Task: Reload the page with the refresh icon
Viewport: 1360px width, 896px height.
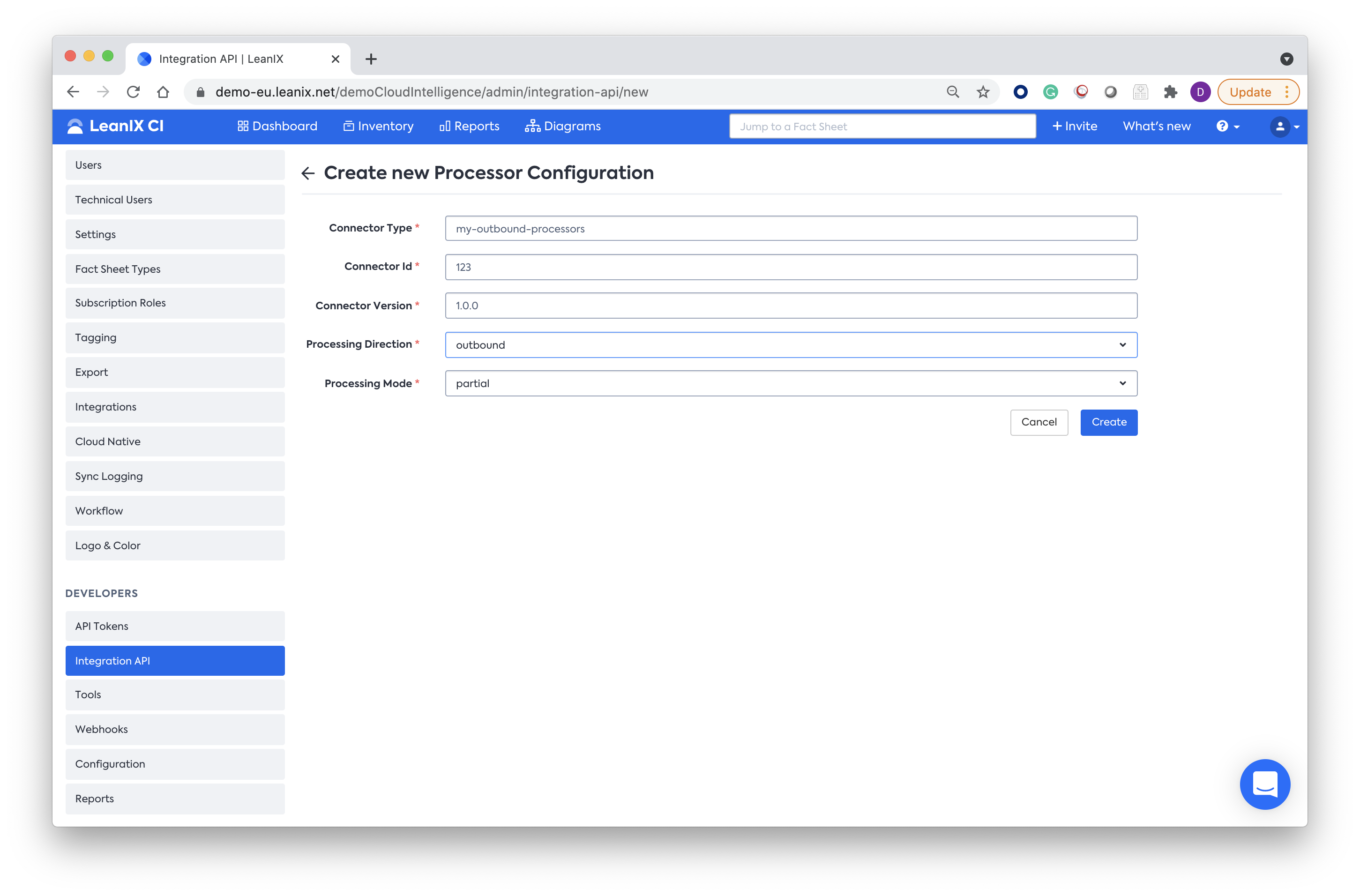Action: 133,92
